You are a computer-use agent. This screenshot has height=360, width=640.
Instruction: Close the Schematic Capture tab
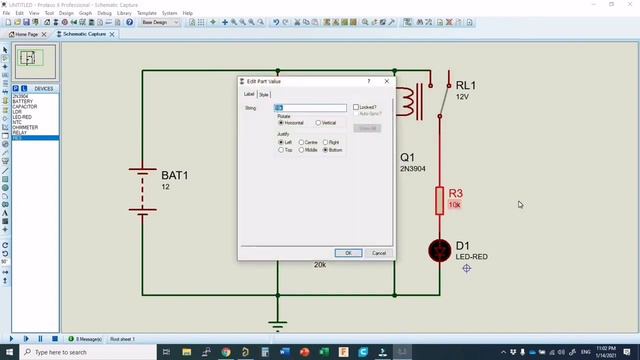[112, 34]
